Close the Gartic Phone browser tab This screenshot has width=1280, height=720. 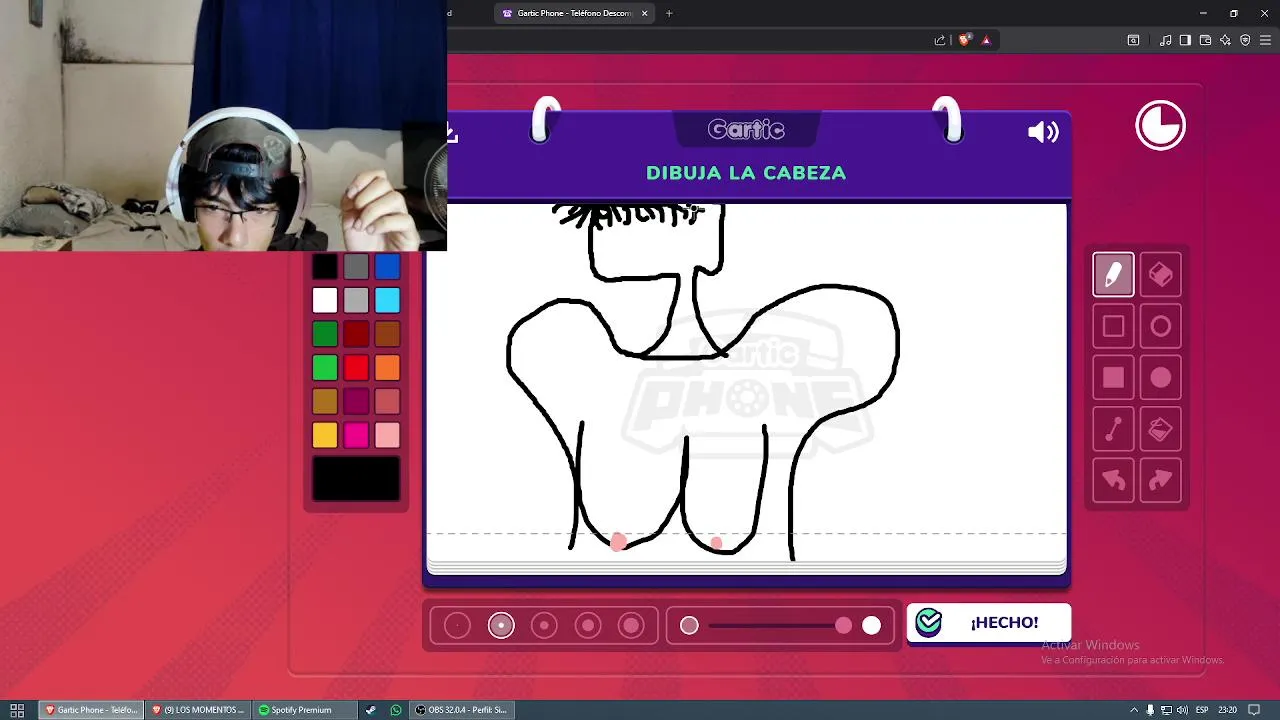[644, 13]
